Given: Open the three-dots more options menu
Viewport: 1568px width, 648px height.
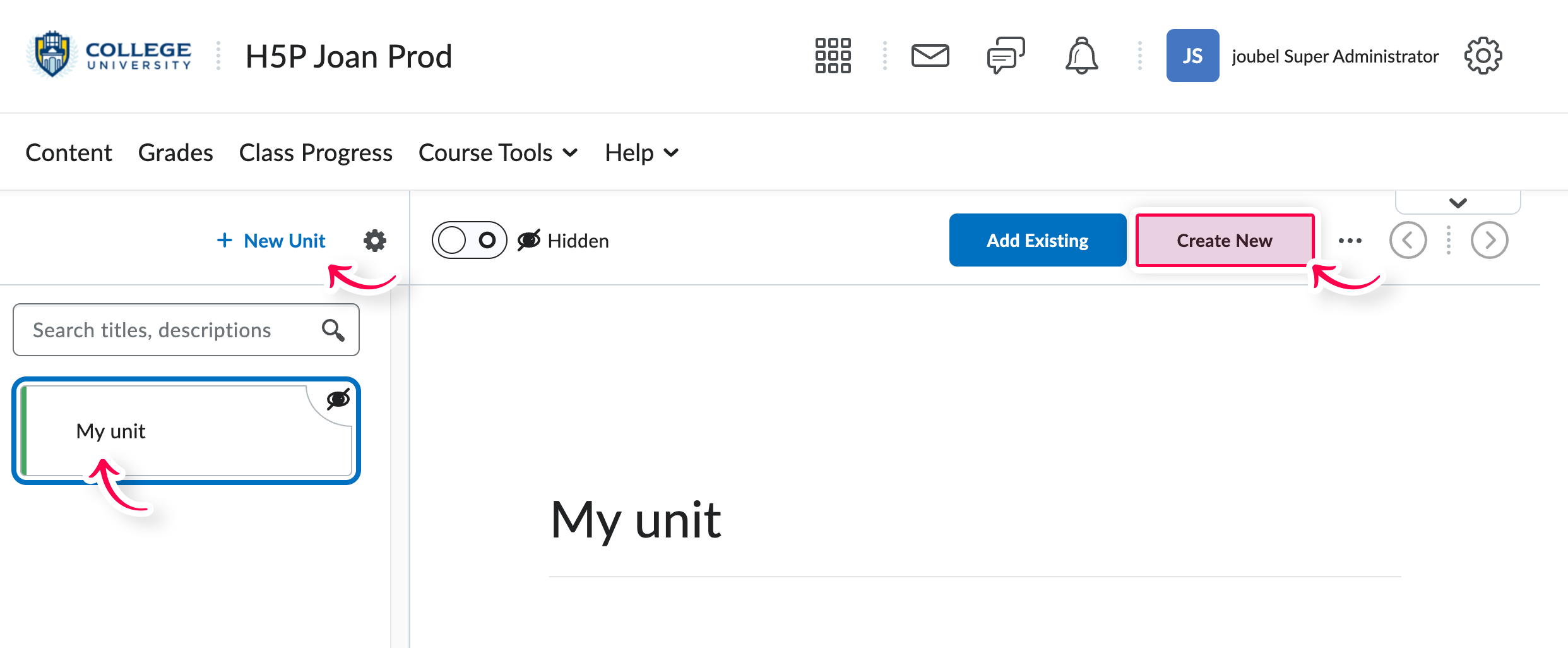Looking at the screenshot, I should [x=1350, y=241].
